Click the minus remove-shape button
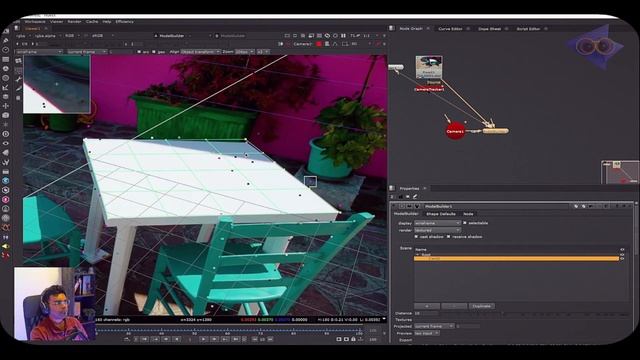This screenshot has width=640, height=360. tap(454, 306)
